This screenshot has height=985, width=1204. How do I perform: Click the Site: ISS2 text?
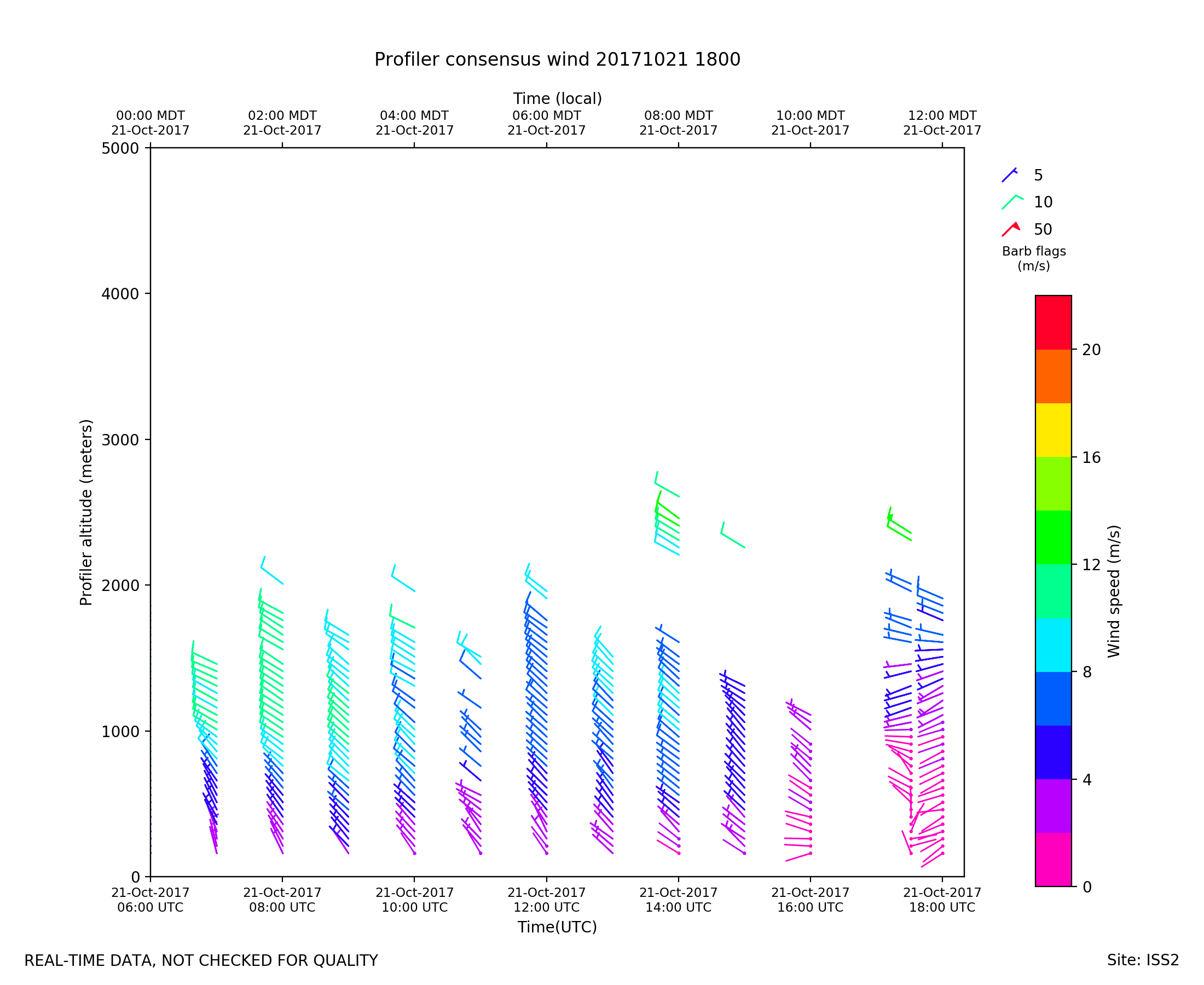click(x=1143, y=960)
